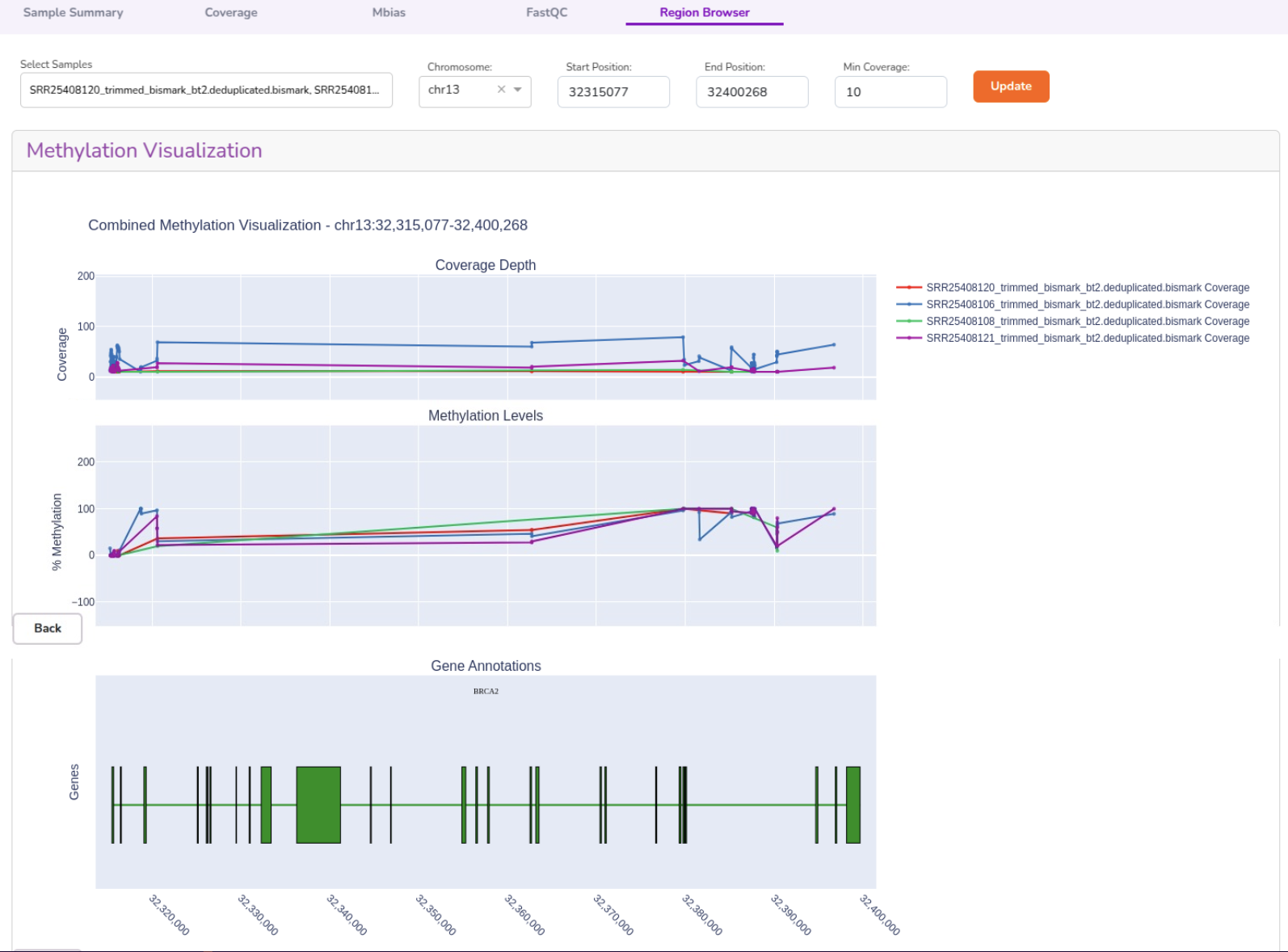Toggle SRR25408108 Coverage legend entry
Screen dimensions: 1288x952
tap(1073, 322)
